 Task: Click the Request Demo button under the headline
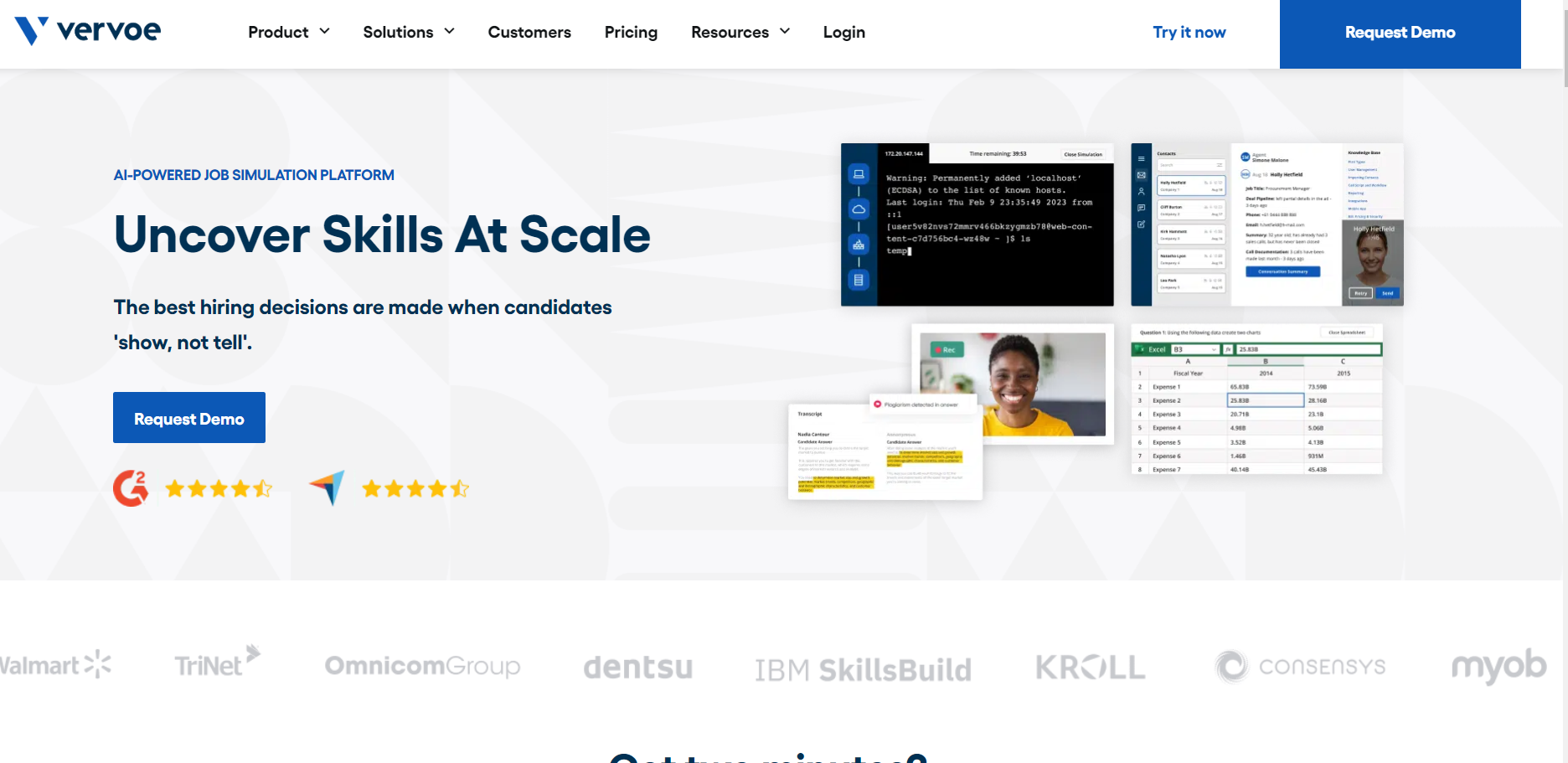[x=188, y=417]
